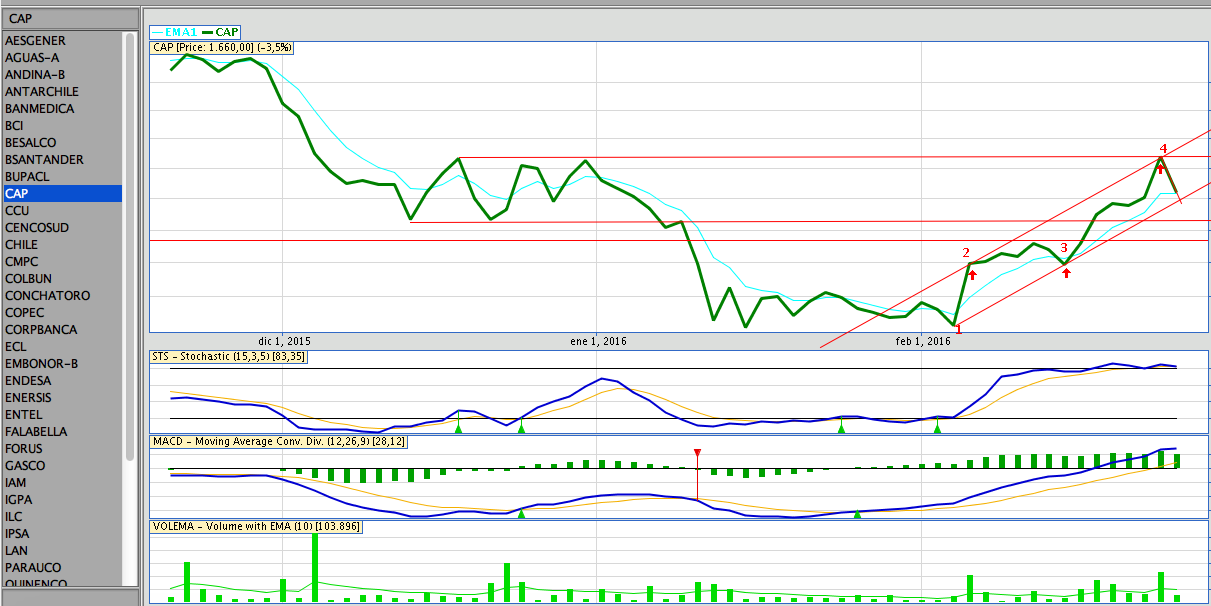The height and width of the screenshot is (606, 1211).
Task: Select FALABELLA from the symbol list
Action: coord(36,431)
